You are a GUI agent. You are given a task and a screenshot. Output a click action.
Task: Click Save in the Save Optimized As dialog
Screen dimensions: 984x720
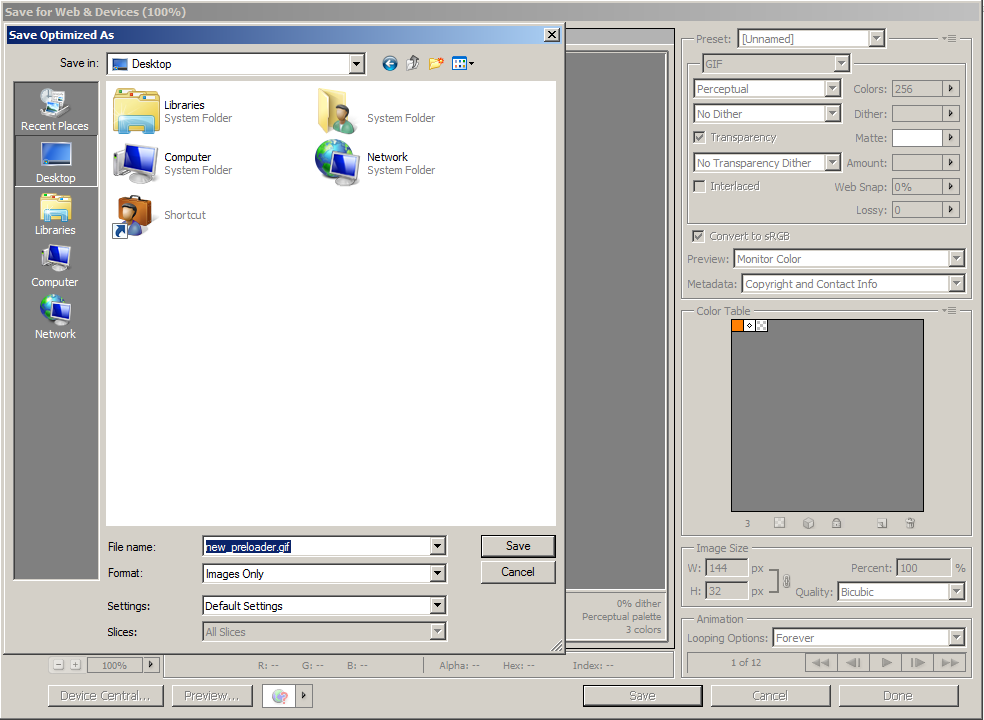(518, 546)
